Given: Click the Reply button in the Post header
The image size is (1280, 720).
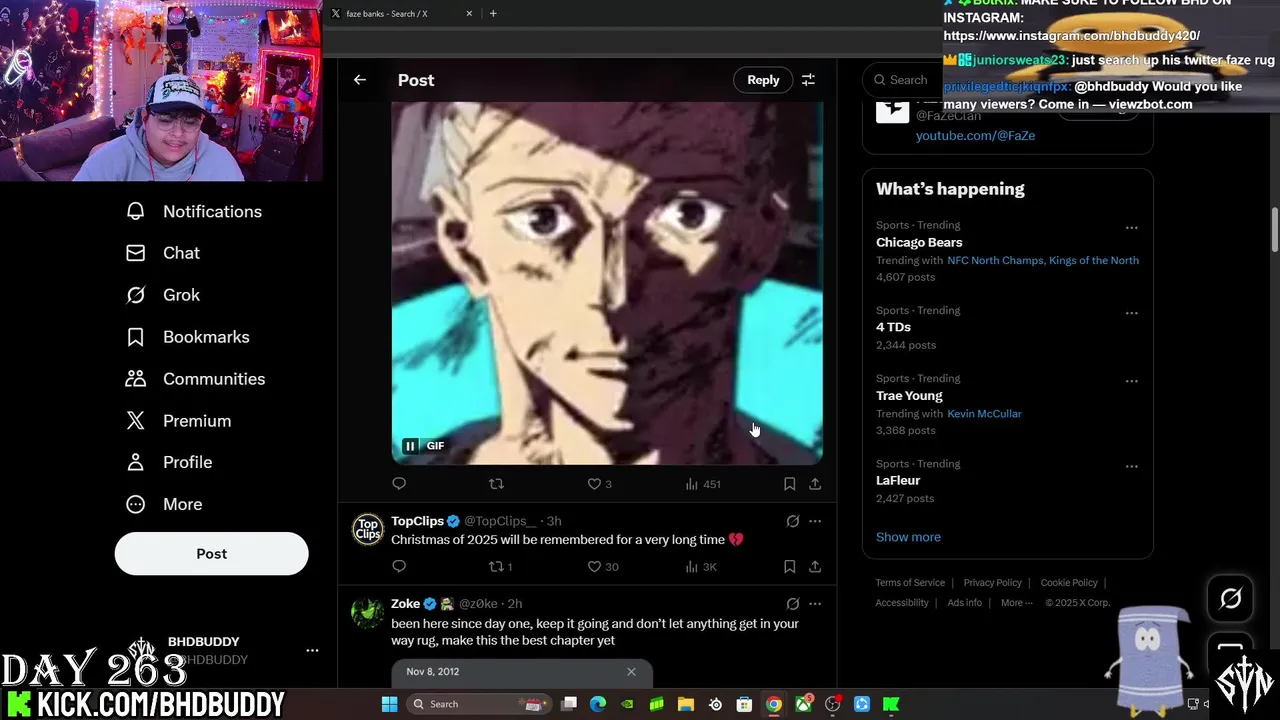Looking at the screenshot, I should [763, 80].
